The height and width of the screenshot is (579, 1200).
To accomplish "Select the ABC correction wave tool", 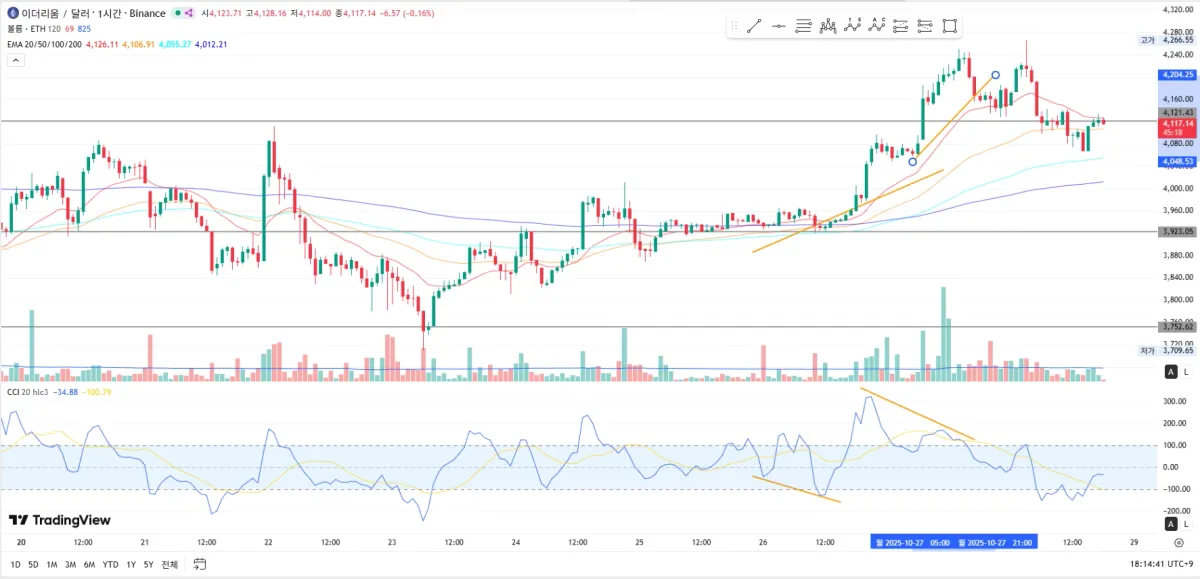I will click(877, 26).
